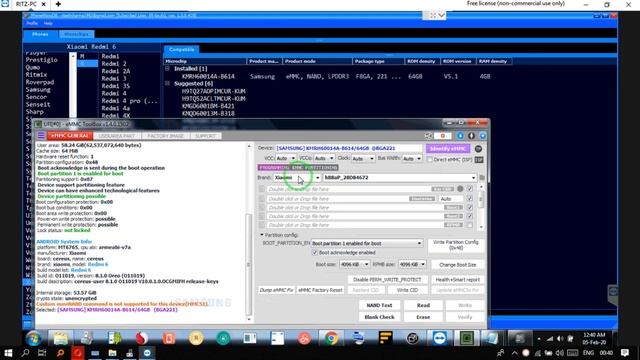Open the Windows 7 Start orb
The height and width of the screenshot is (360, 640).
pos(33,338)
